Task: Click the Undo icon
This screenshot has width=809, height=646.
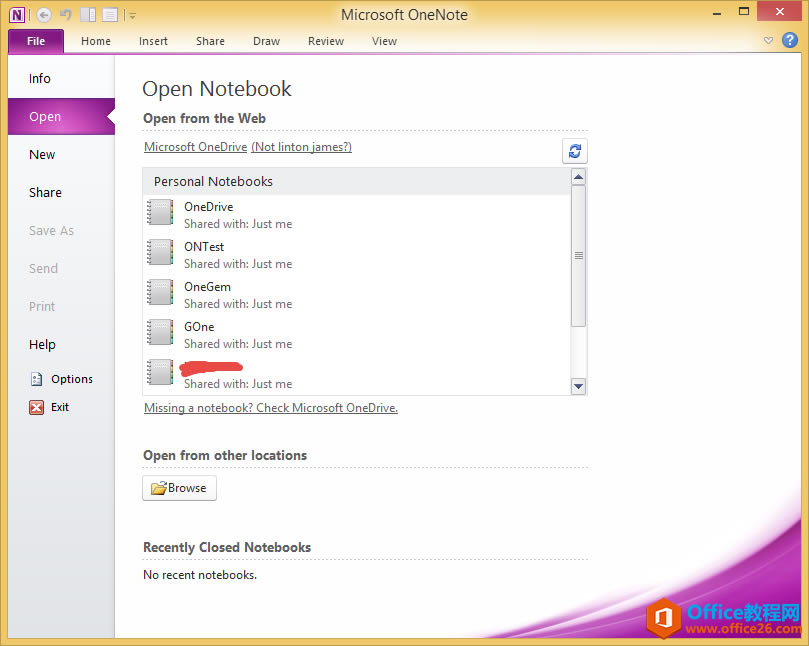Action: click(64, 14)
